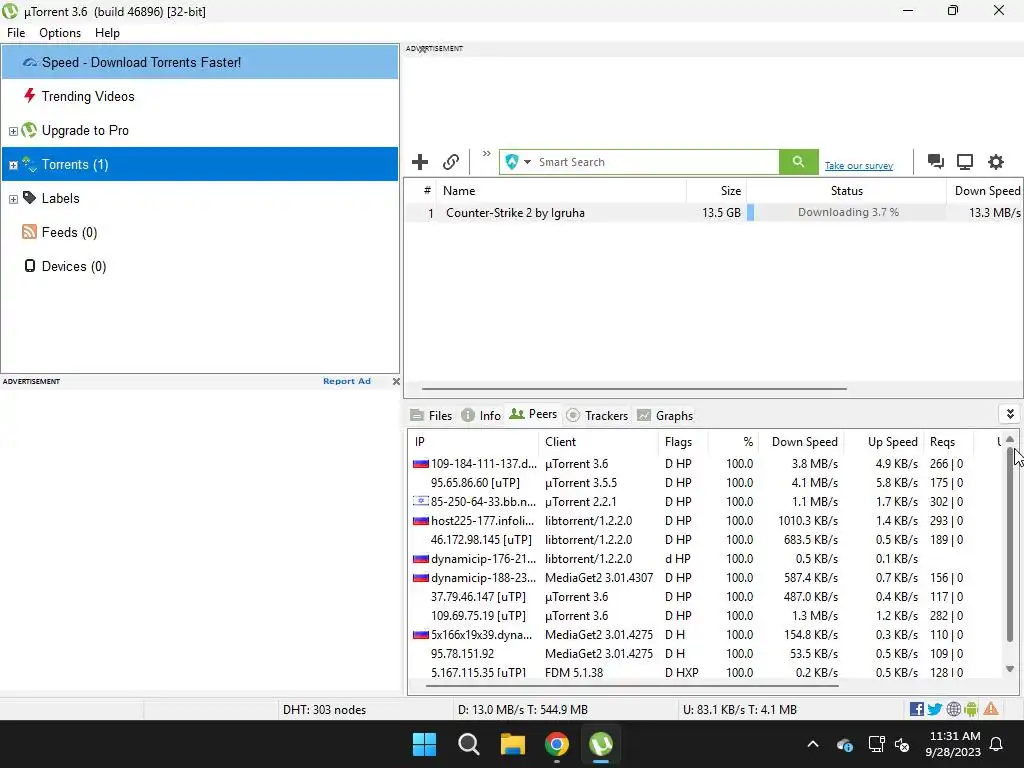Close the sidebar advertisement with X
Image resolution: width=1024 pixels, height=768 pixels.
tap(396, 381)
